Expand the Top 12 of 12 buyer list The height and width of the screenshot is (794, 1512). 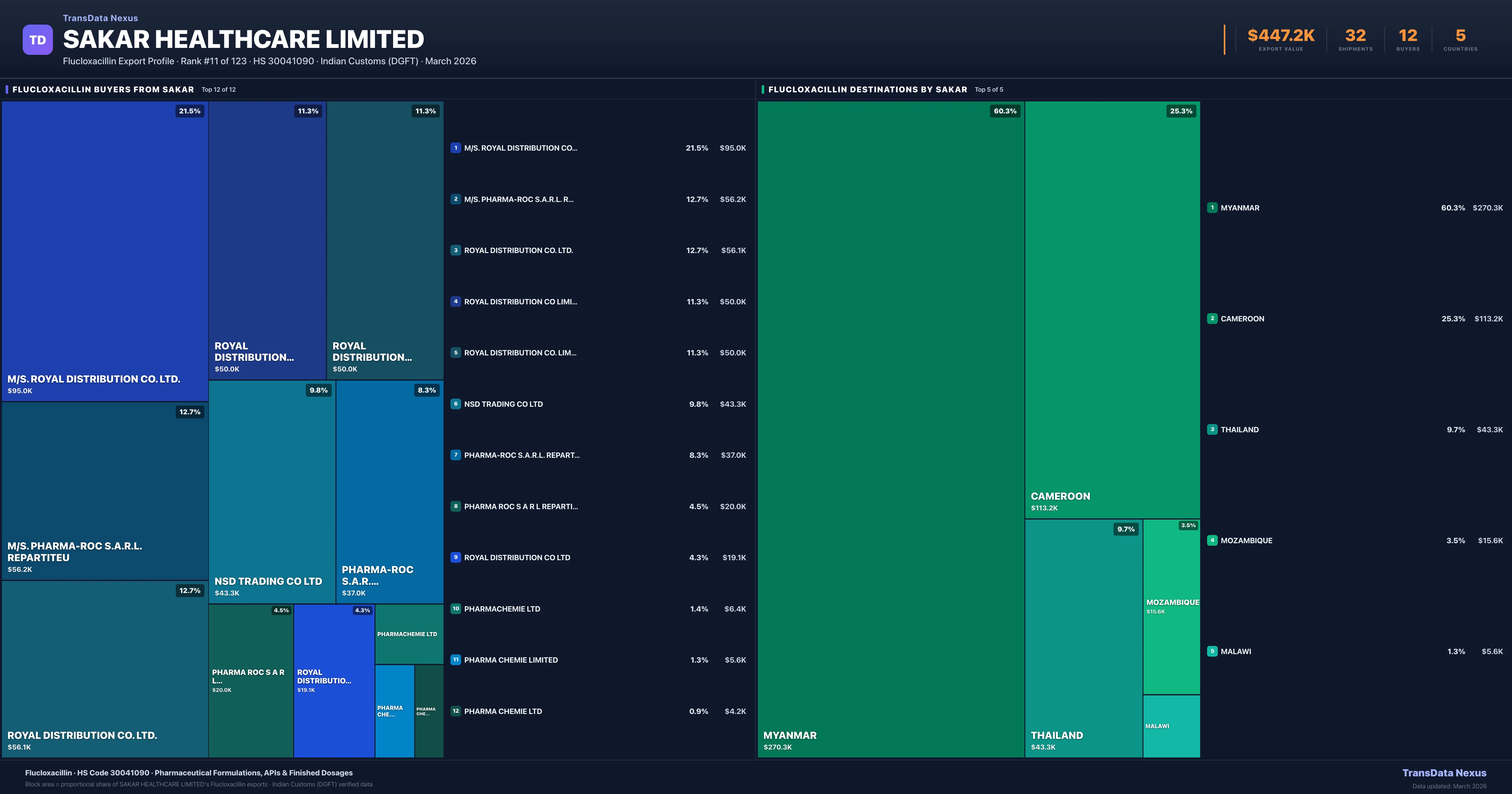coord(218,89)
